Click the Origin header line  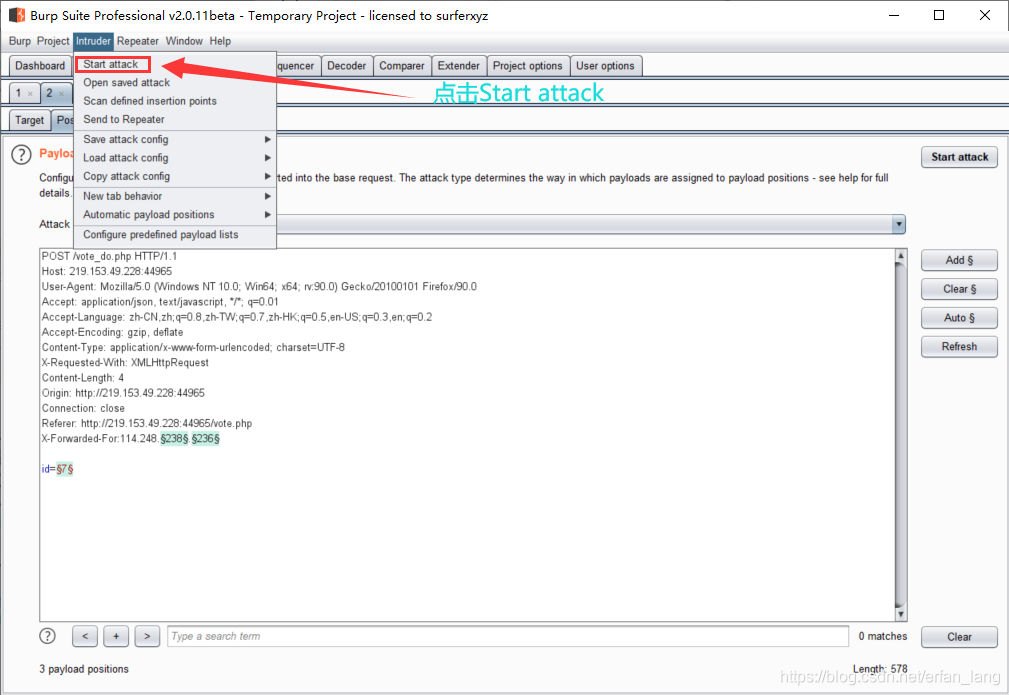tap(123, 393)
